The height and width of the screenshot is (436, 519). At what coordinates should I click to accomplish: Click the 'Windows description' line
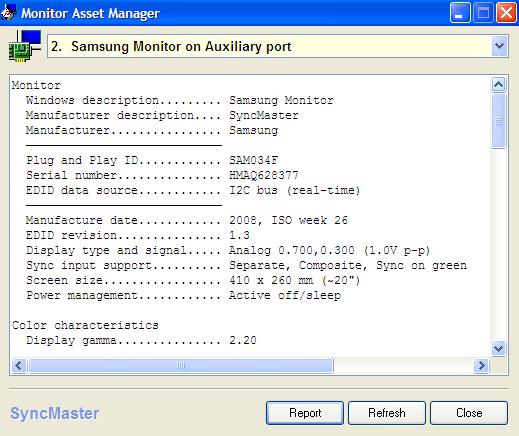click(x=180, y=100)
